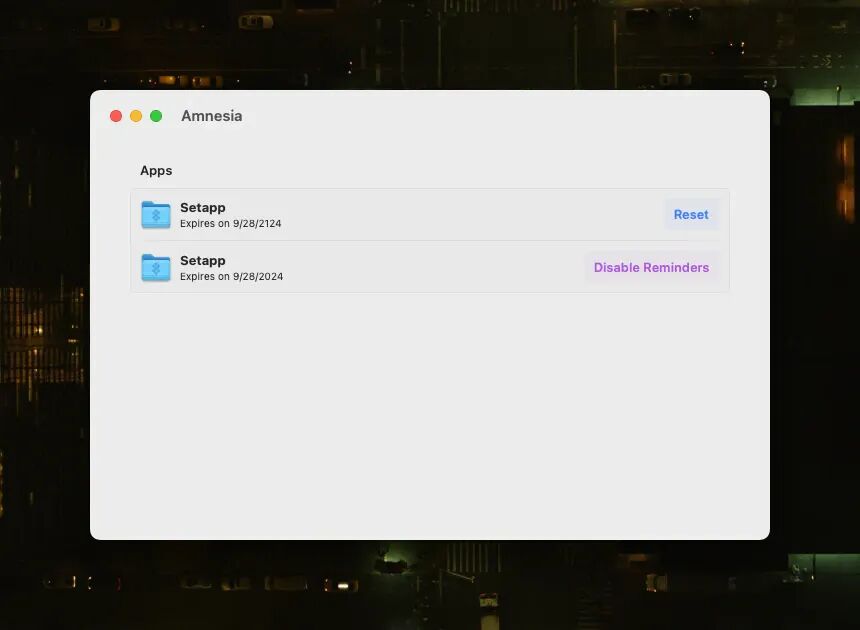Click the 'Expires on 9/28/2124' text
The width and height of the screenshot is (860, 630).
coord(230,223)
